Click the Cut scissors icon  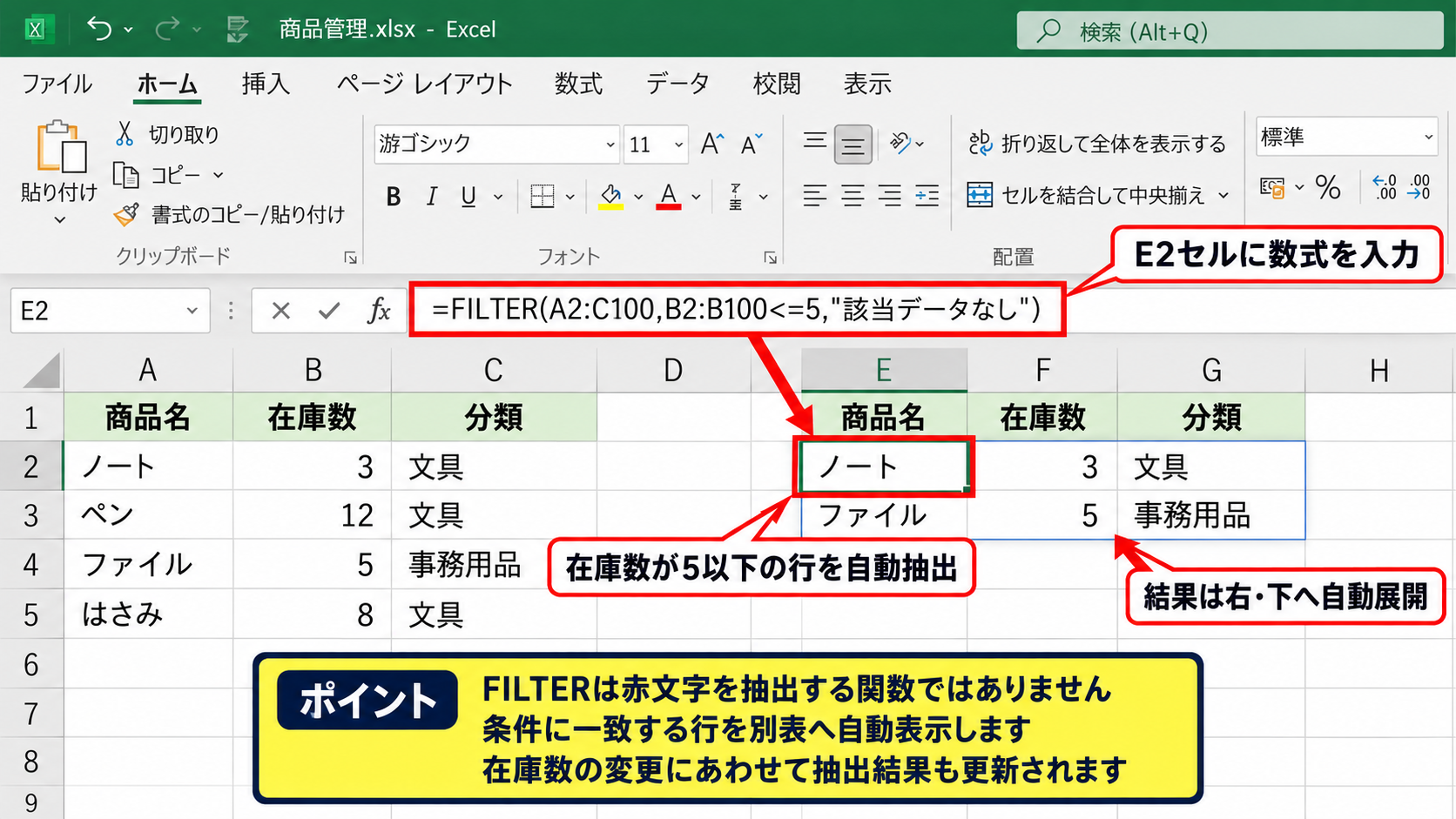125,134
